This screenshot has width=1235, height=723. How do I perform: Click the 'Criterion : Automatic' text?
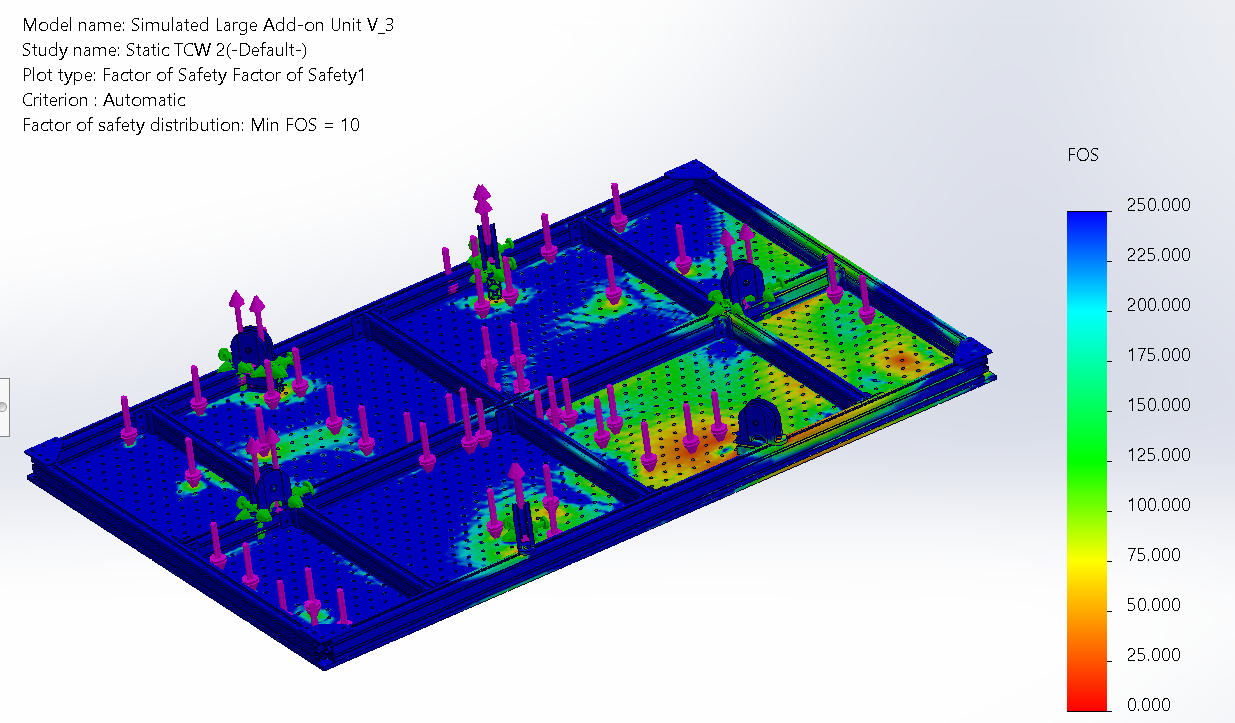click(104, 100)
